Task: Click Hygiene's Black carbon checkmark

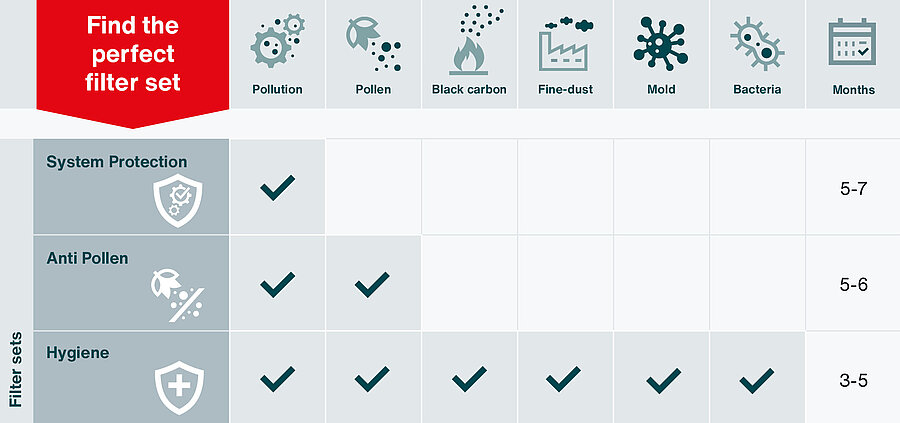Action: pos(469,379)
